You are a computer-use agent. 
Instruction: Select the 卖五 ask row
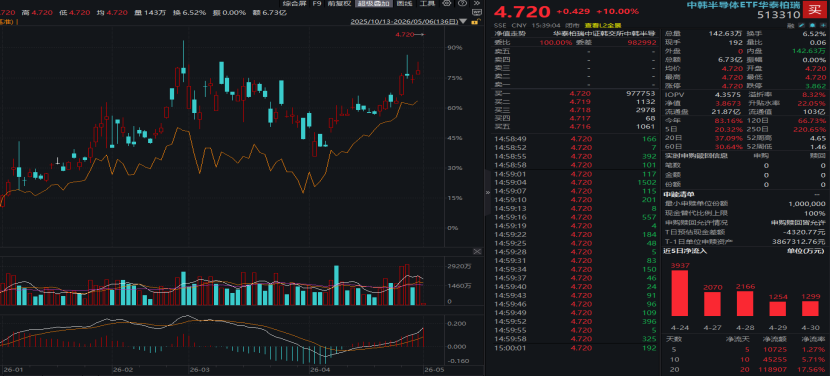coord(576,52)
